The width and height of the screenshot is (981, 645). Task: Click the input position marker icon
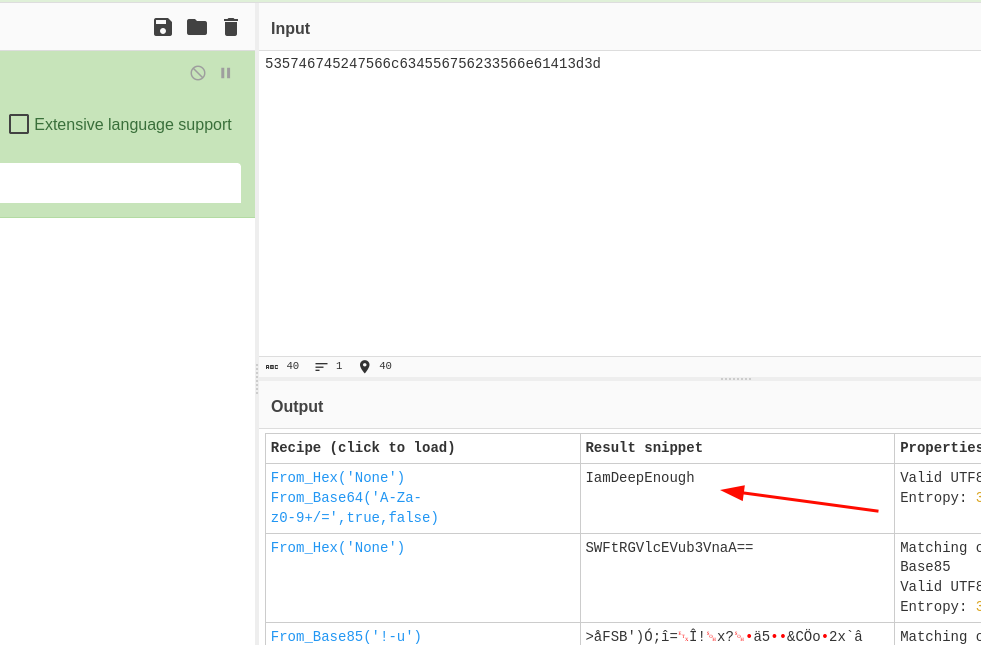[364, 367]
